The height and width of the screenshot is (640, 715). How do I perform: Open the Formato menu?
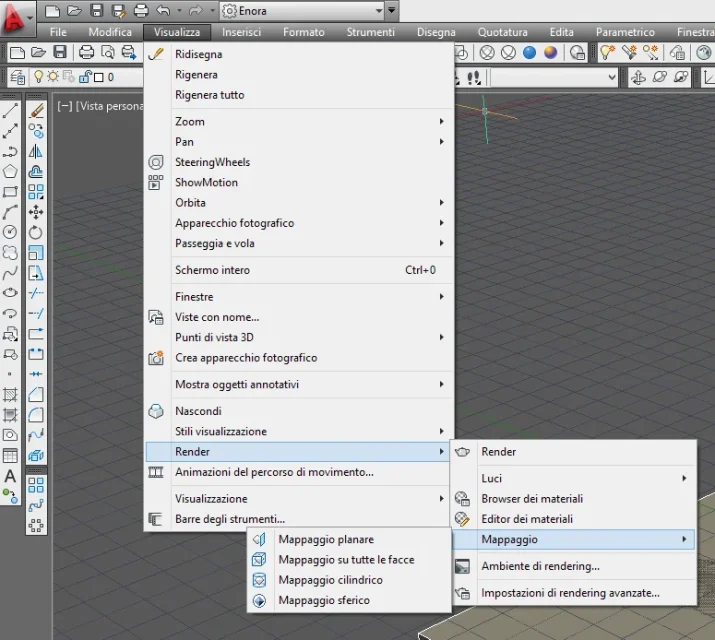(x=303, y=32)
